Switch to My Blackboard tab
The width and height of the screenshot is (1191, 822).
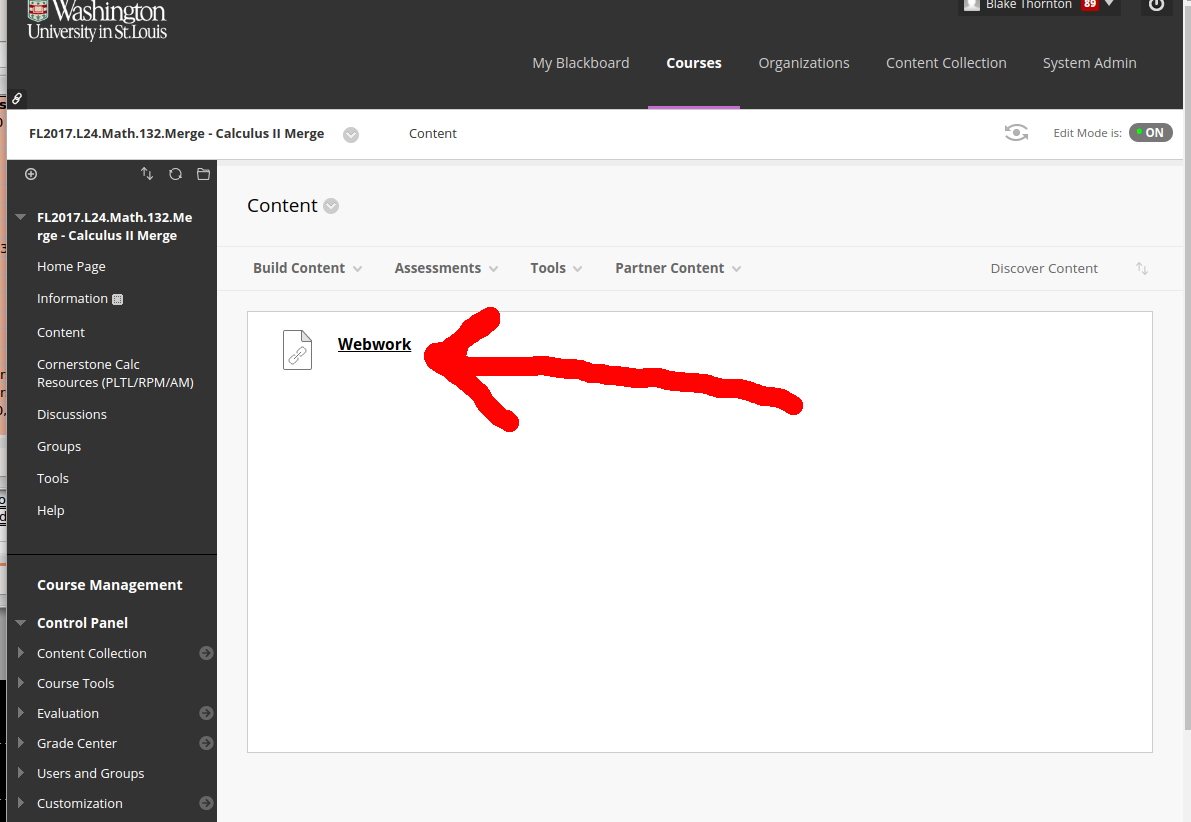[580, 63]
